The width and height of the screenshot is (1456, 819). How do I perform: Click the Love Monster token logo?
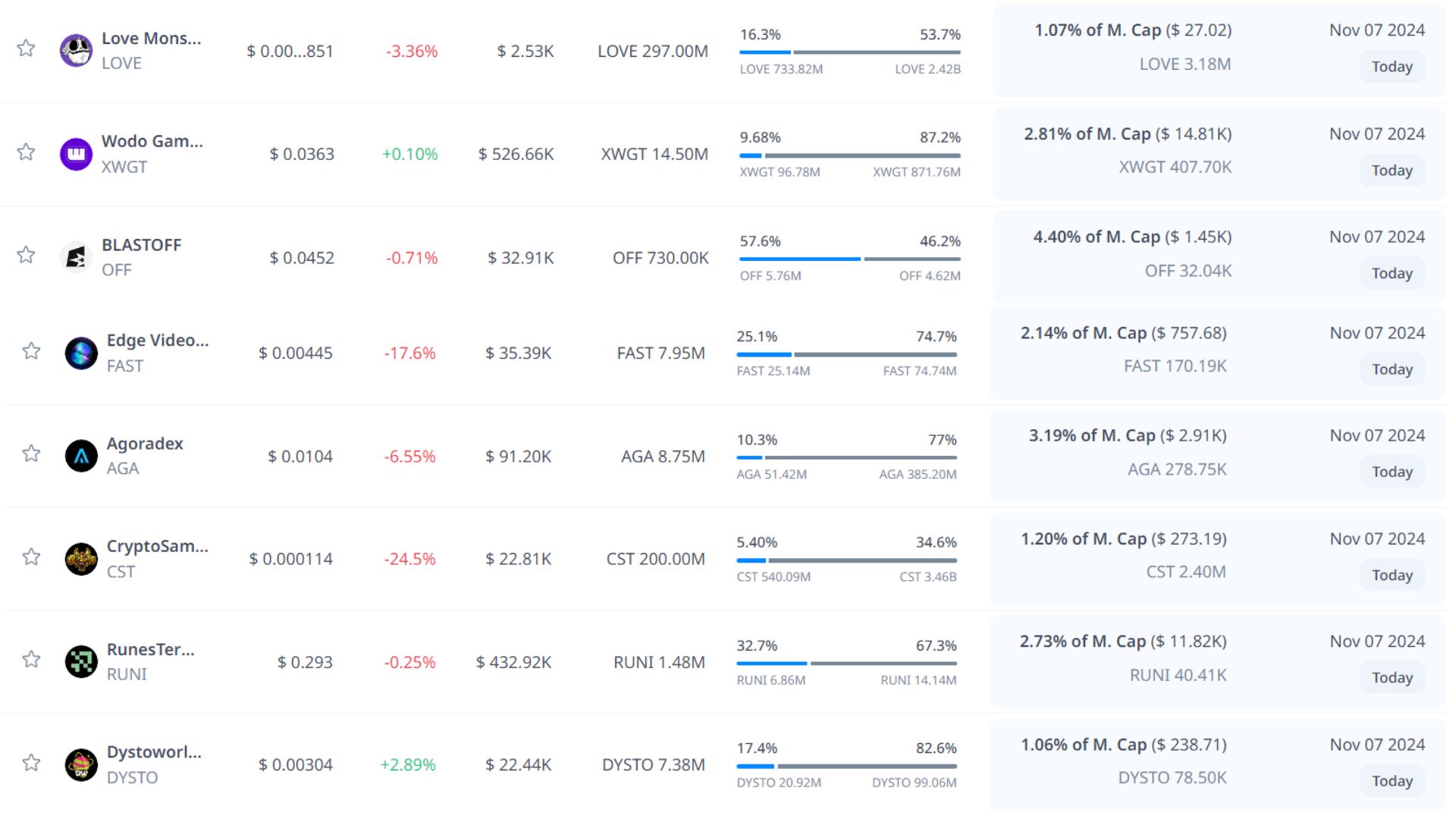pos(76,51)
